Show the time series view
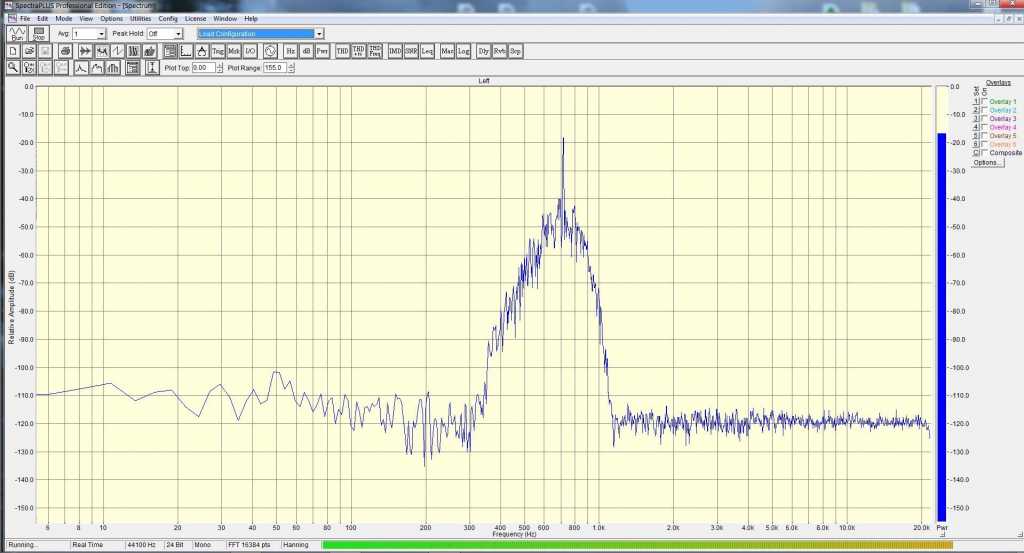This screenshot has width=1024, height=553. click(x=85, y=51)
